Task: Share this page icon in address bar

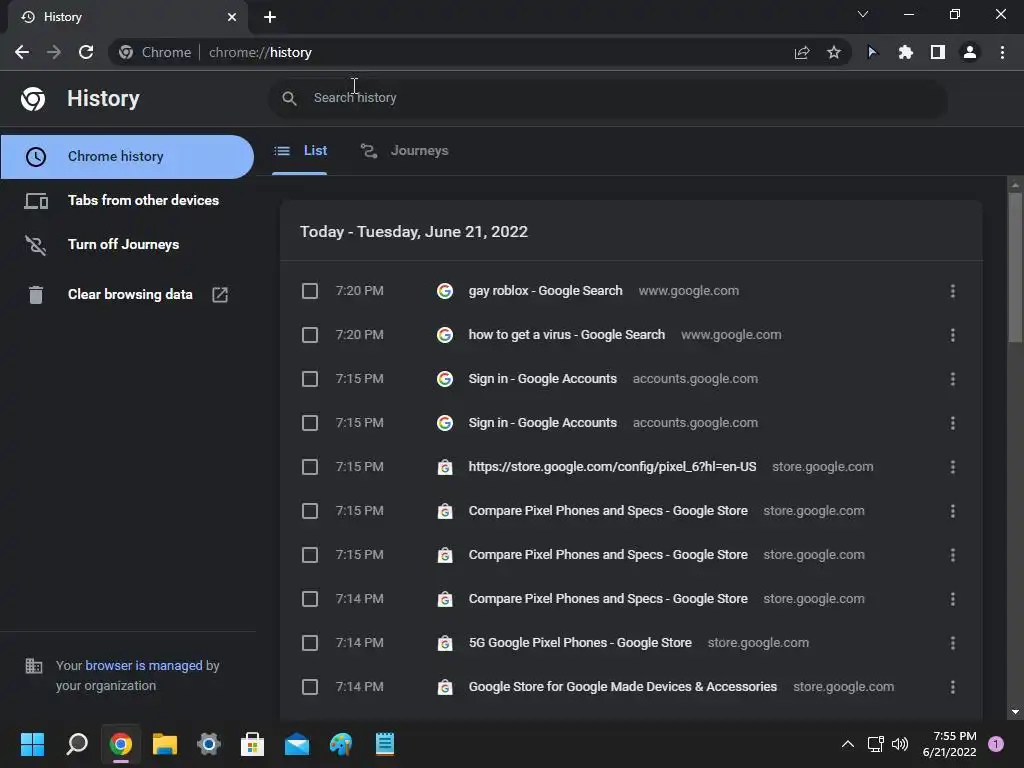Action: (x=802, y=52)
